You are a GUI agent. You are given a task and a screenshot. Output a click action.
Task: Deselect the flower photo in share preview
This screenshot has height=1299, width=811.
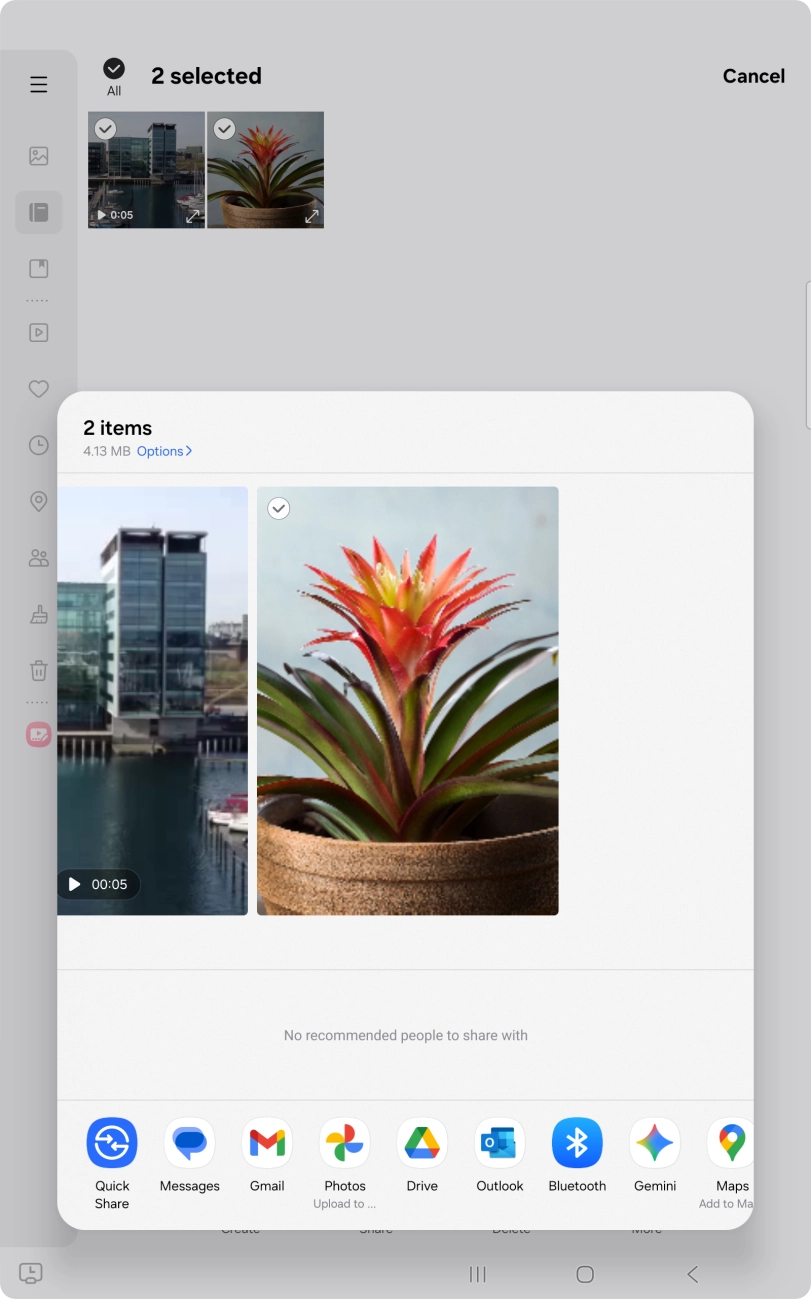tap(279, 509)
